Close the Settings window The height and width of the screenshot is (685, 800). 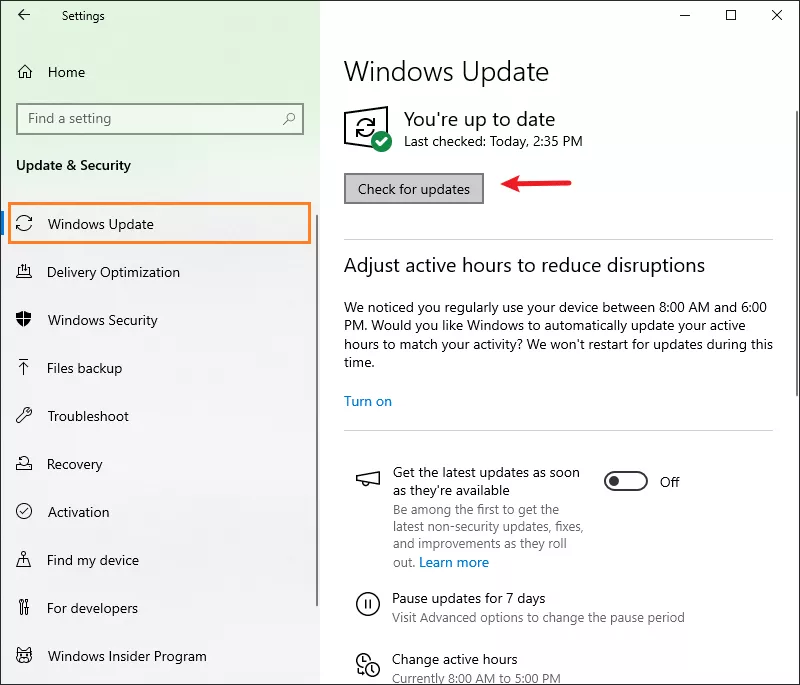tap(777, 15)
